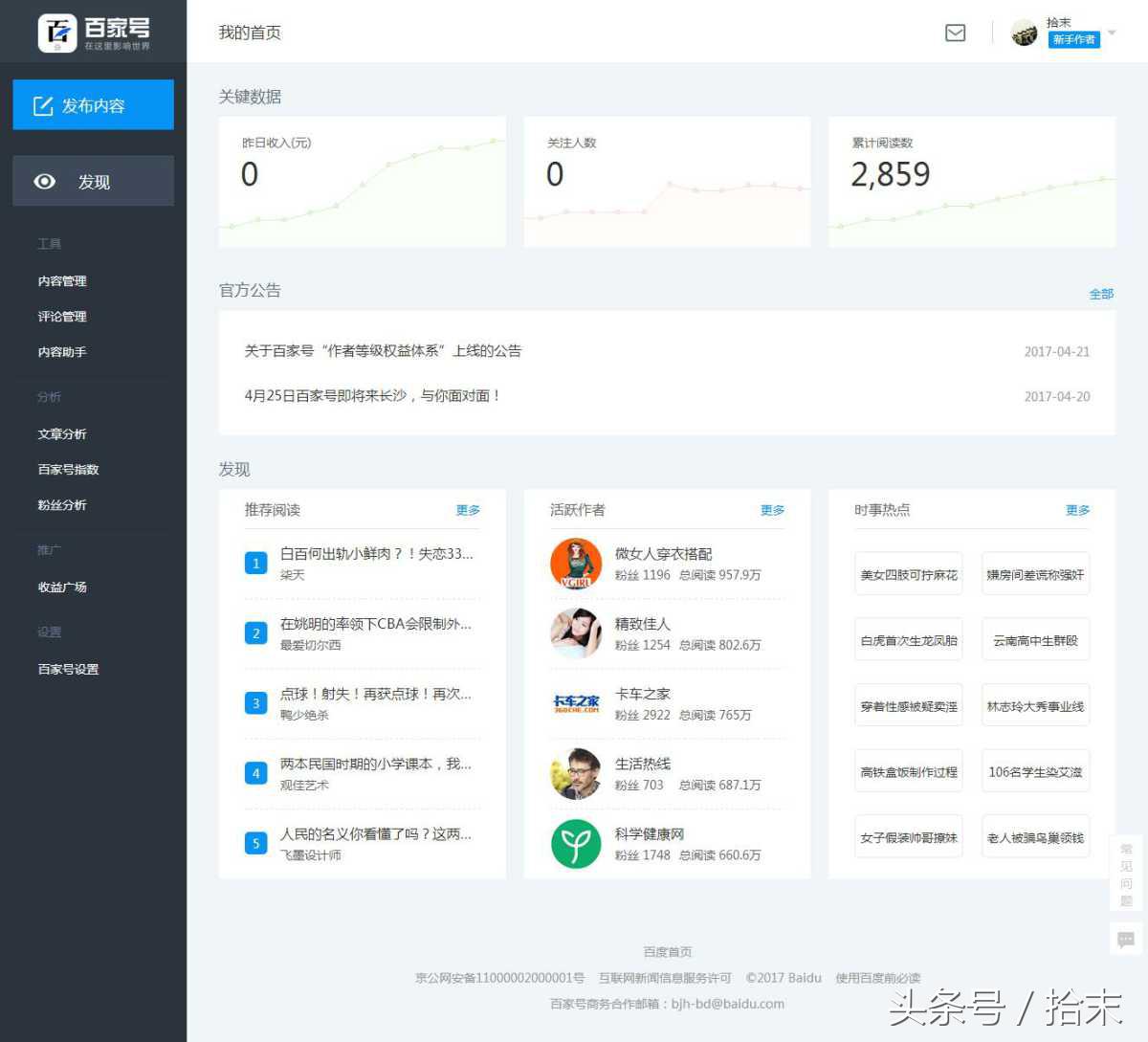Click the 生活热线 author avatar
The width and height of the screenshot is (1148, 1042).
576,773
